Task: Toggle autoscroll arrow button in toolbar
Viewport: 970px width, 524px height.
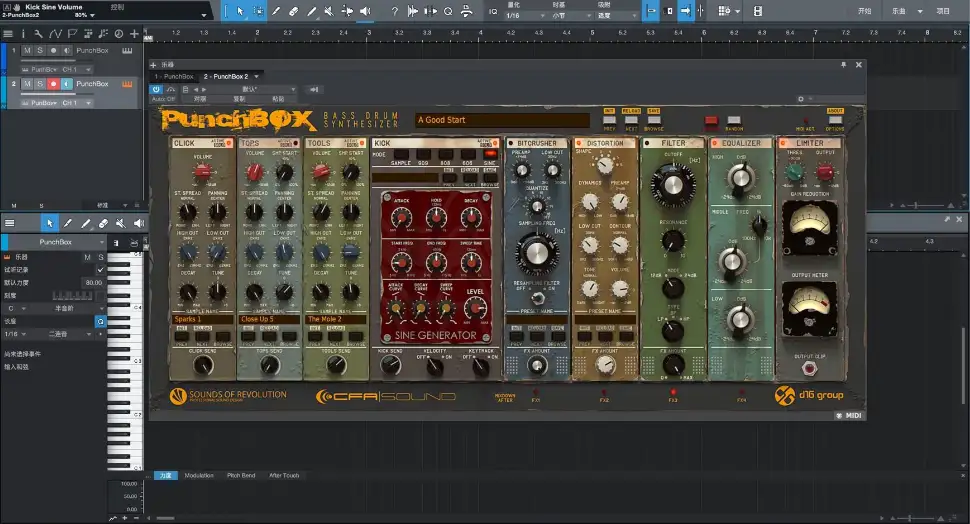Action: pos(685,11)
